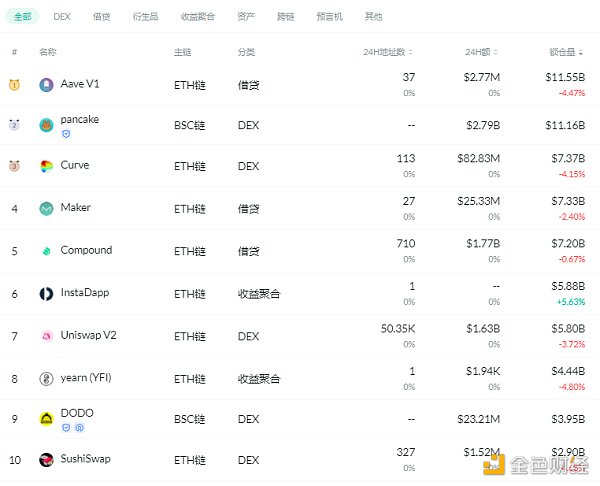Select the 全部 category tab
This screenshot has width=600, height=486.
click(22, 16)
